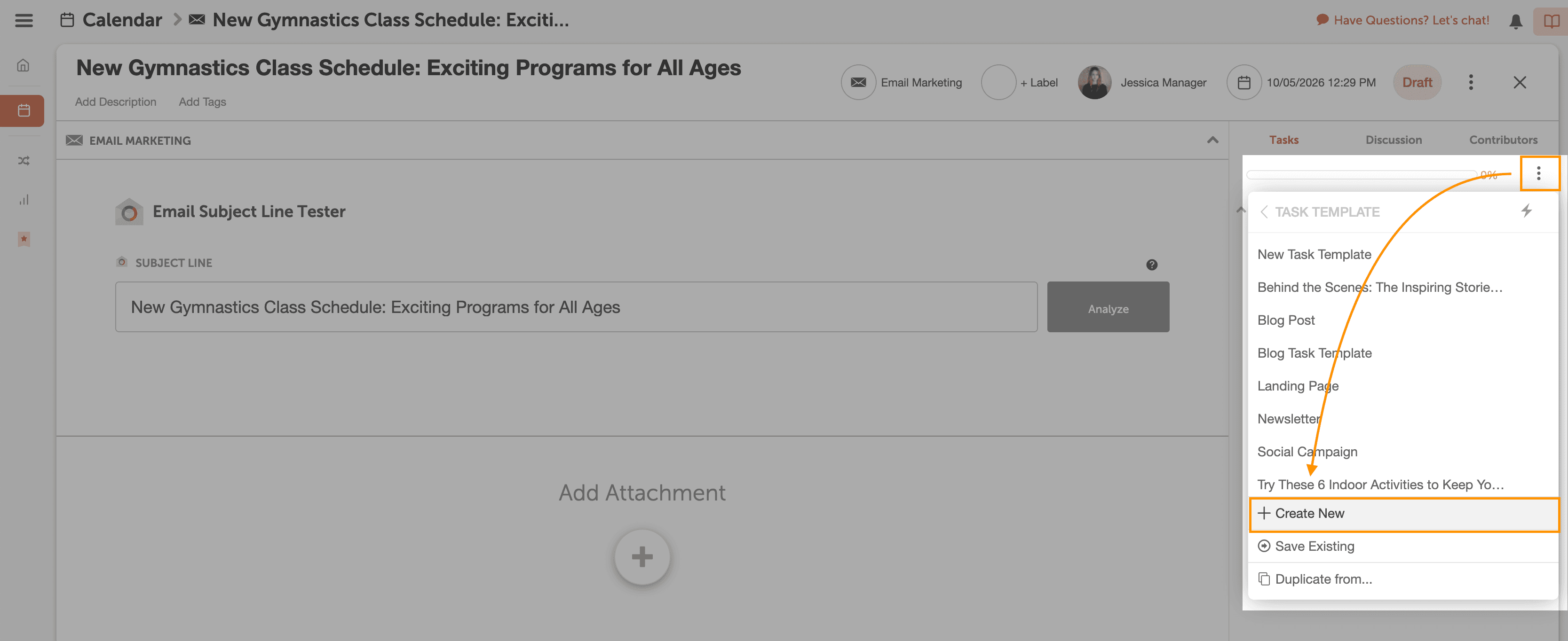Open the analytics bar chart icon
This screenshot has height=641, width=1568.
23,199
